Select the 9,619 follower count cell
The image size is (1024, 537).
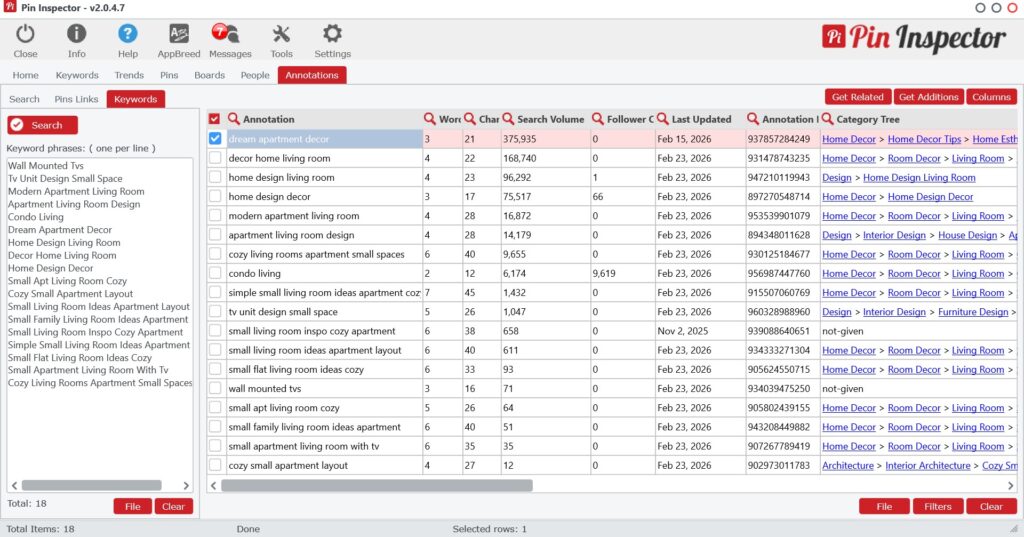[x=622, y=274]
